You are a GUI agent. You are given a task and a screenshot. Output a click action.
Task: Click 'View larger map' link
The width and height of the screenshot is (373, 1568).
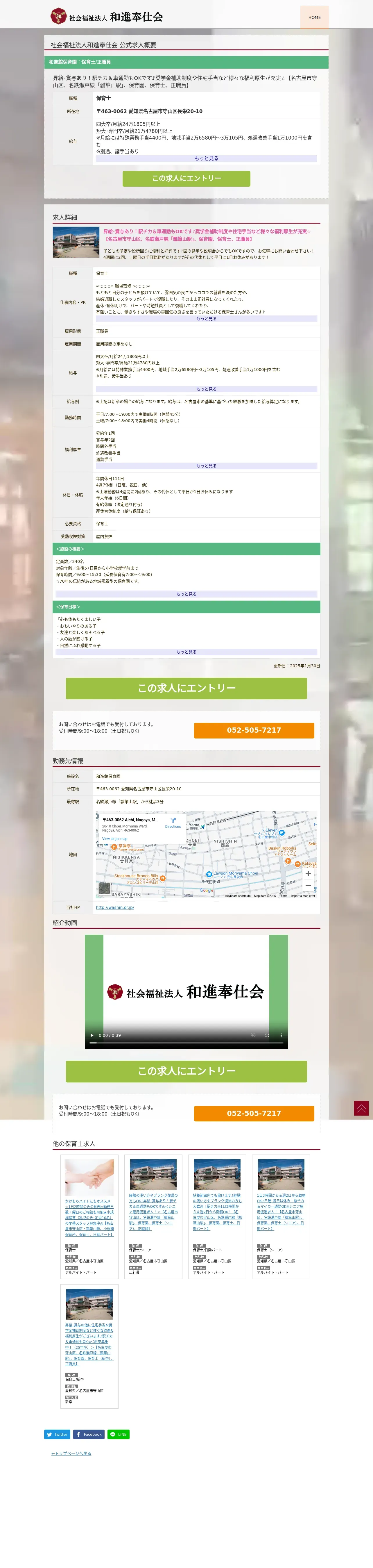[x=114, y=839]
